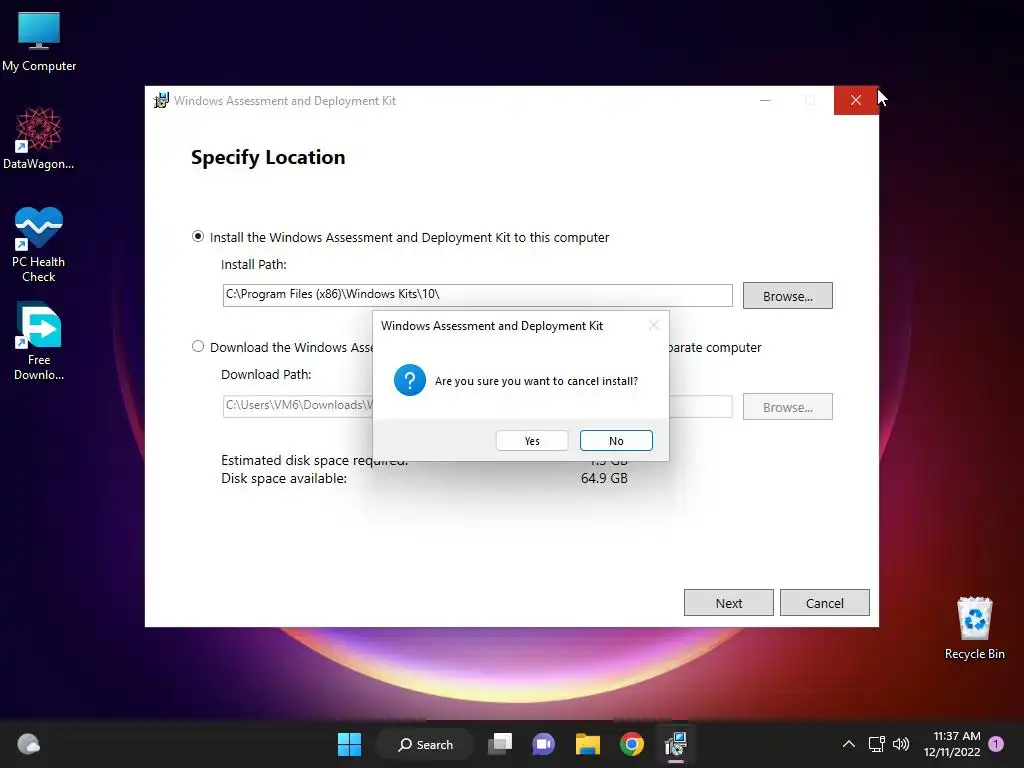Launch Google Chrome from taskbar
1024x768 pixels.
coord(632,744)
